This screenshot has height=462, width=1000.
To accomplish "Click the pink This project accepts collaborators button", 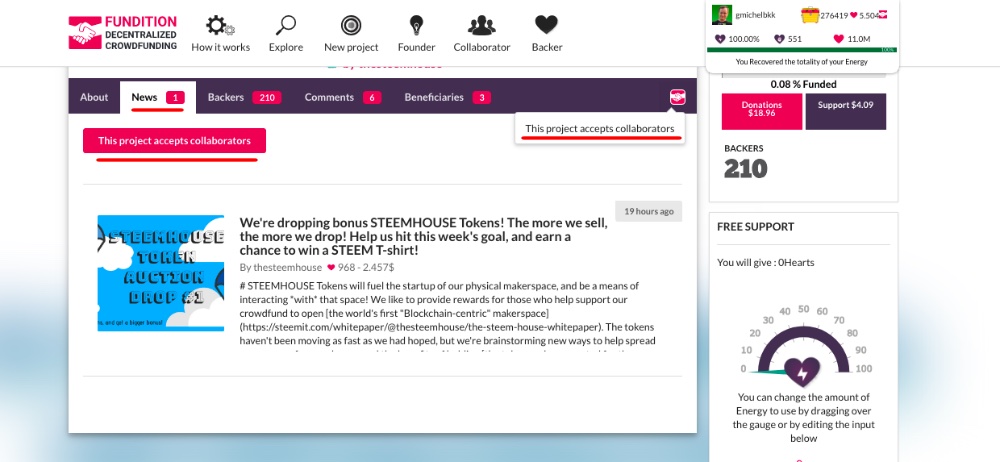I will pos(174,140).
